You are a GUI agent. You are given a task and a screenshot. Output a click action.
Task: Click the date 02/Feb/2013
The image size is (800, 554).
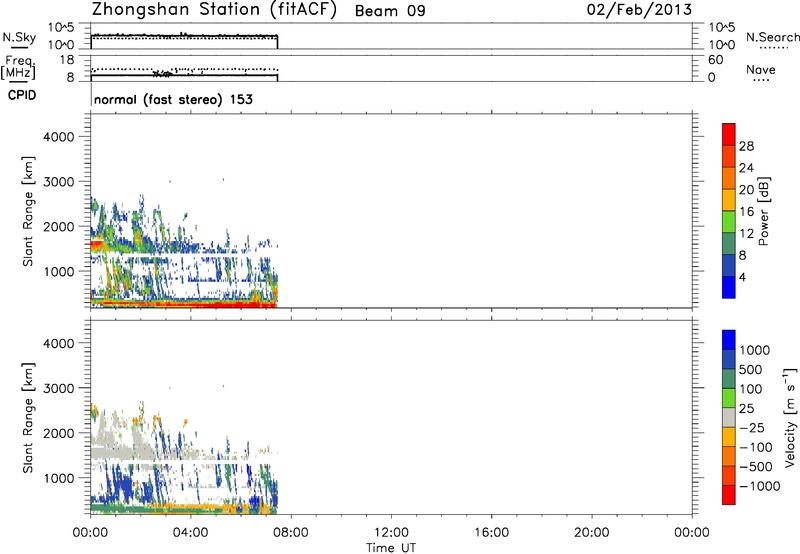click(x=639, y=10)
